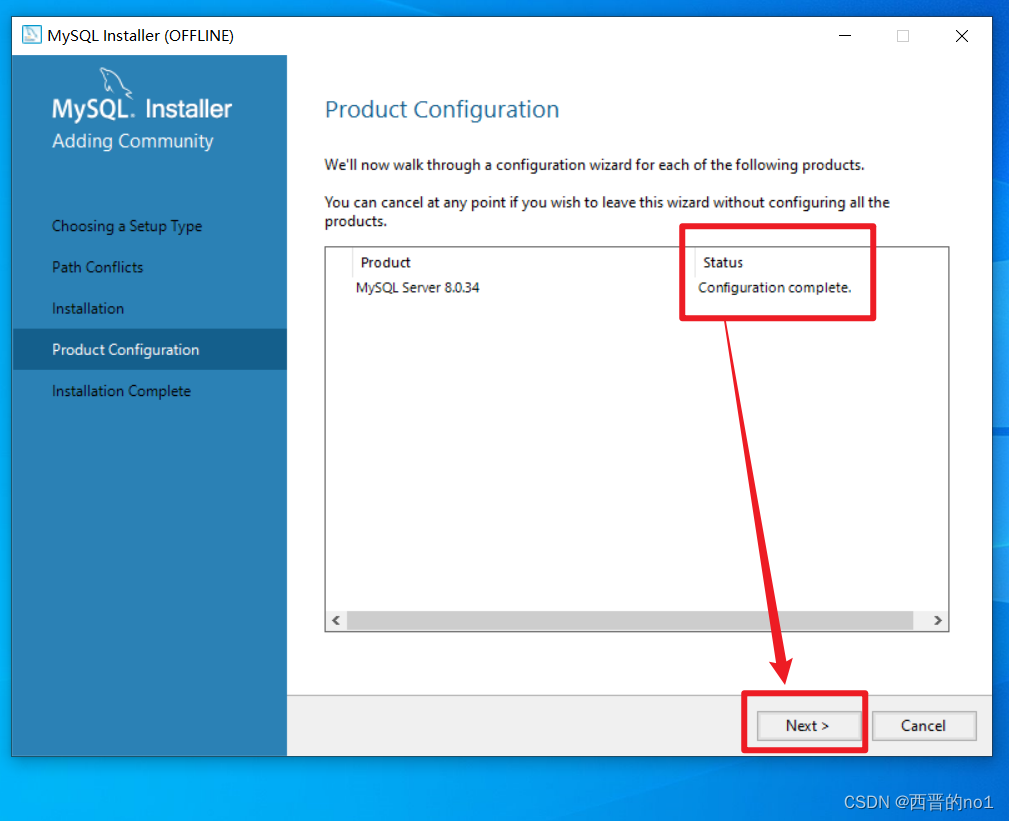Screen dimensions: 1009x821
Task: Select the Installation Complete step
Action: pos(122,391)
